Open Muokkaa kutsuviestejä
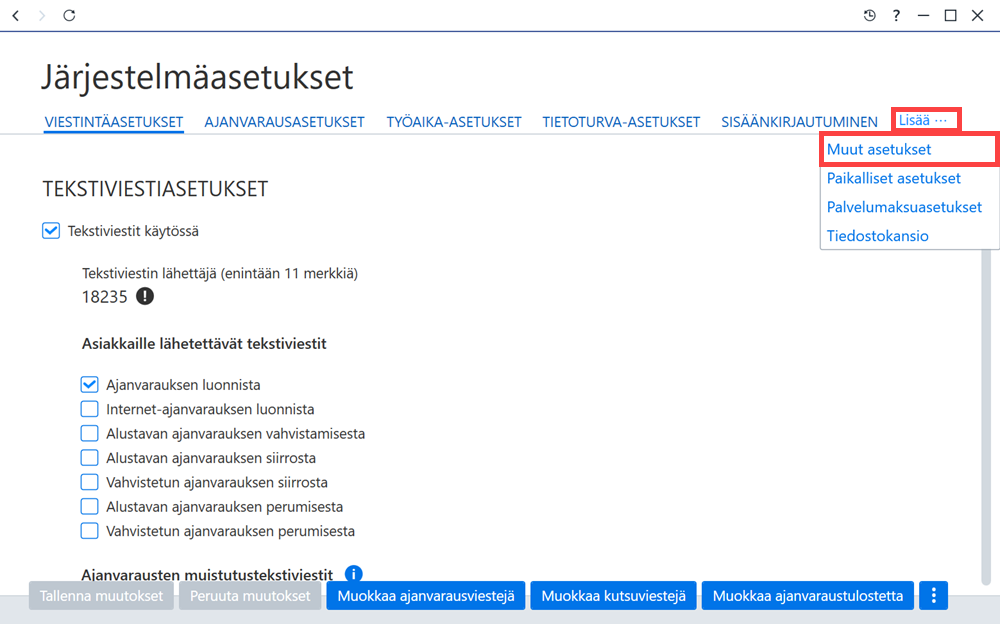 pos(614,596)
